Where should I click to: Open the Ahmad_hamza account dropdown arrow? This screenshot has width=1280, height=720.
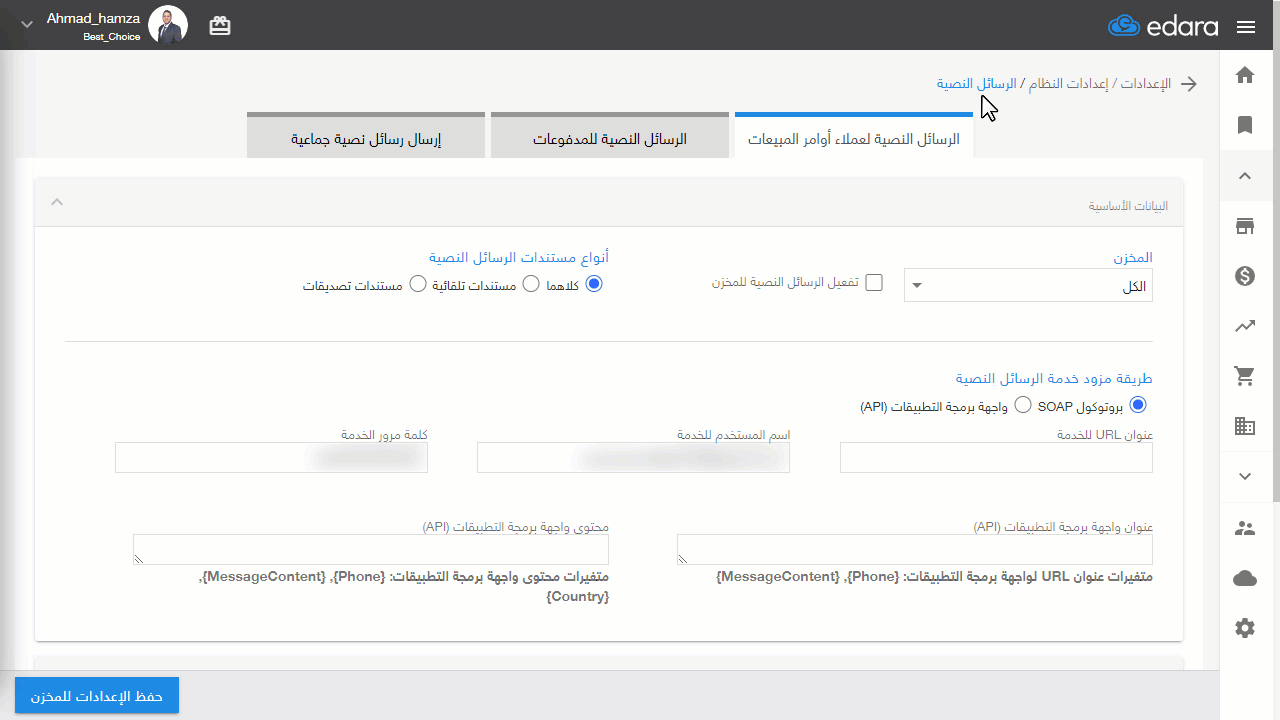(x=26, y=23)
